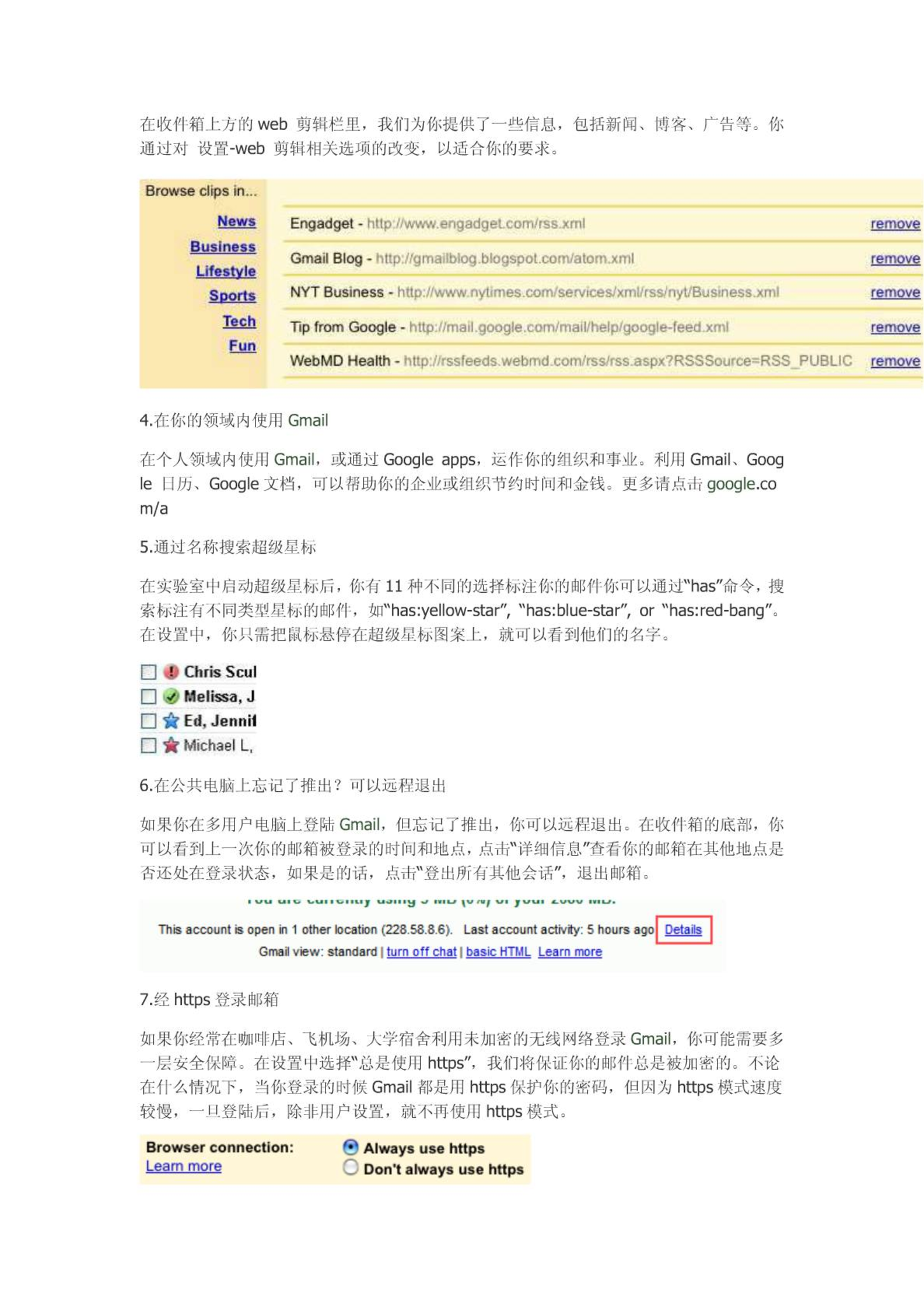
Task: Open the Details link for account activity
Action: (x=683, y=930)
